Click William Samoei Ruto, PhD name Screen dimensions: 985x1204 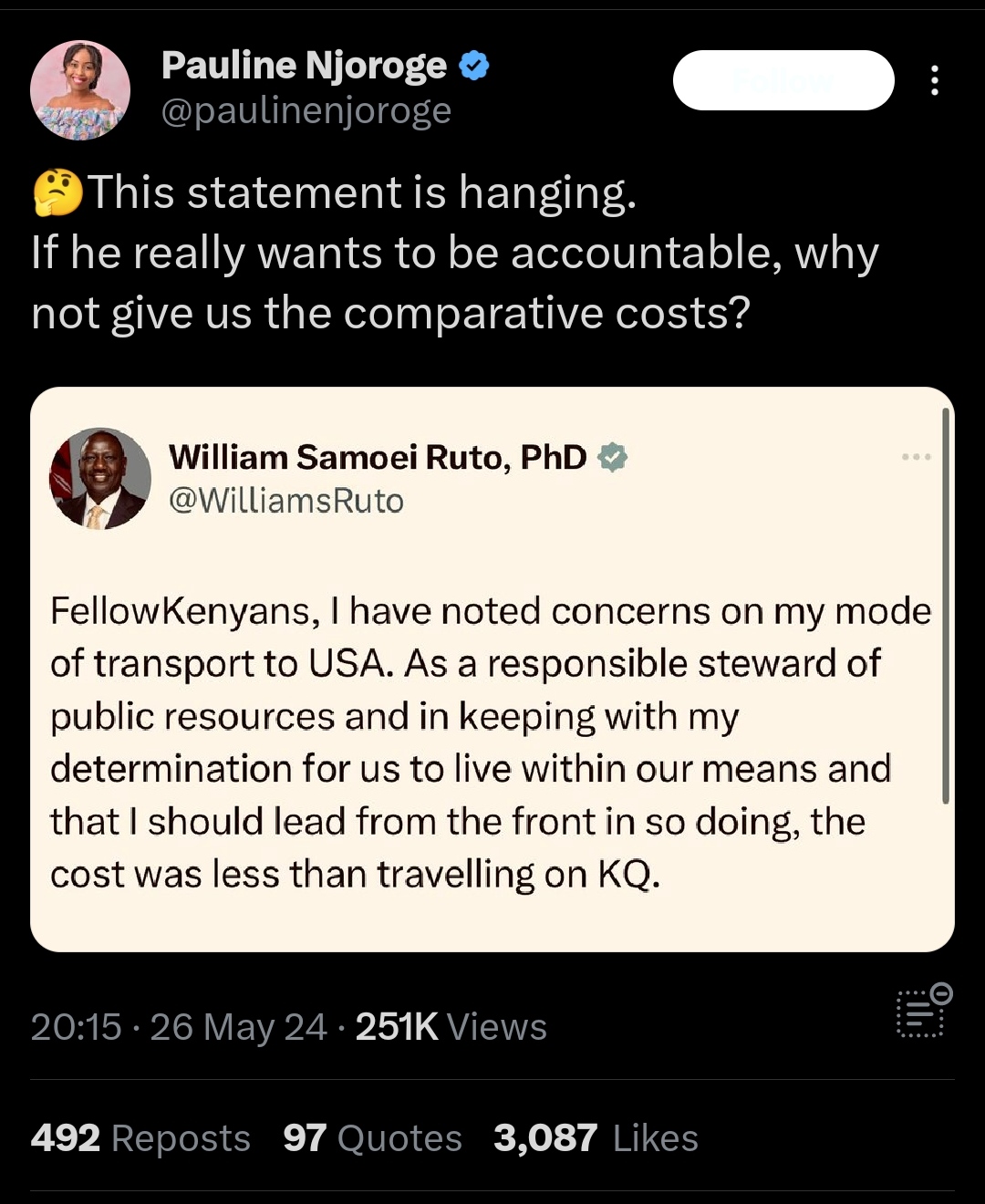tap(378, 457)
